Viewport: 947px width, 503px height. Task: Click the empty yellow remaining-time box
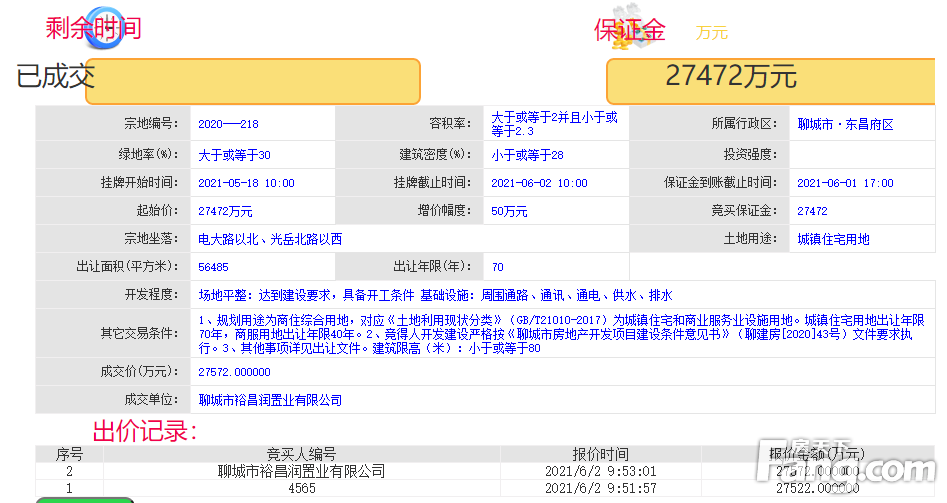coord(252,81)
